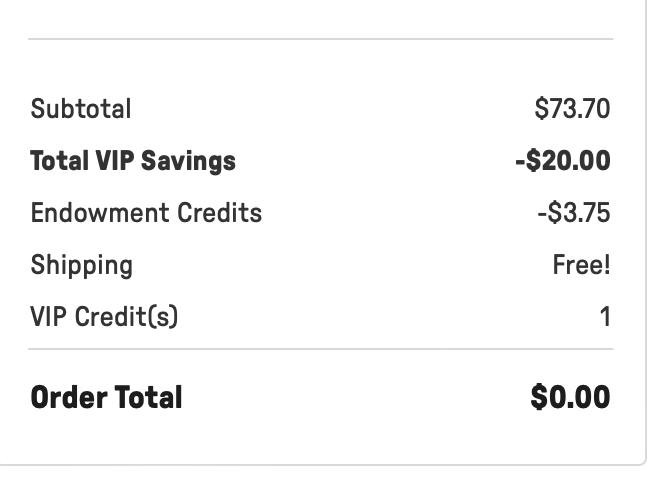Select the Total VIP Savings label

(x=133, y=161)
